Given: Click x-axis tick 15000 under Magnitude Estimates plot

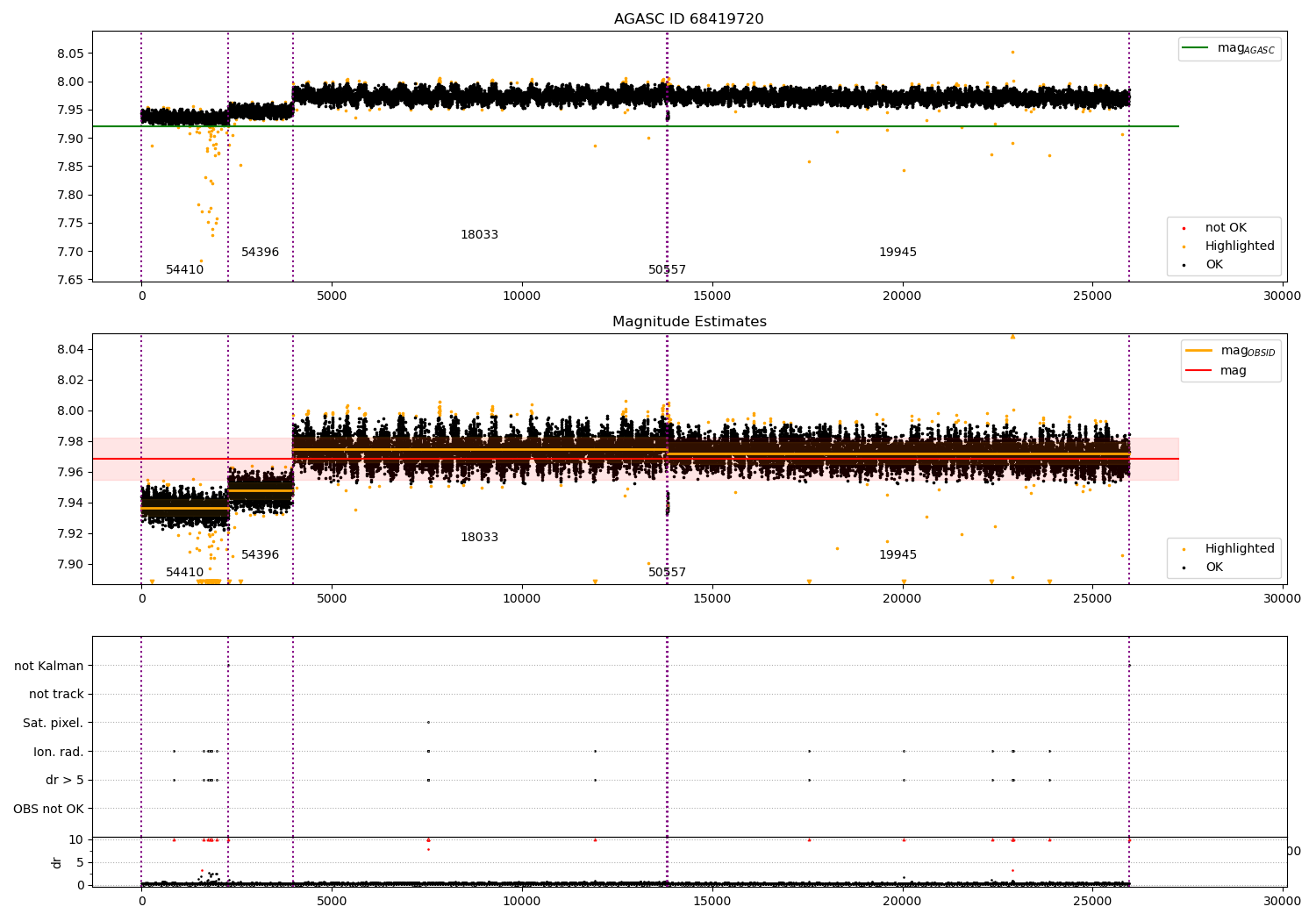Looking at the screenshot, I should click(712, 599).
